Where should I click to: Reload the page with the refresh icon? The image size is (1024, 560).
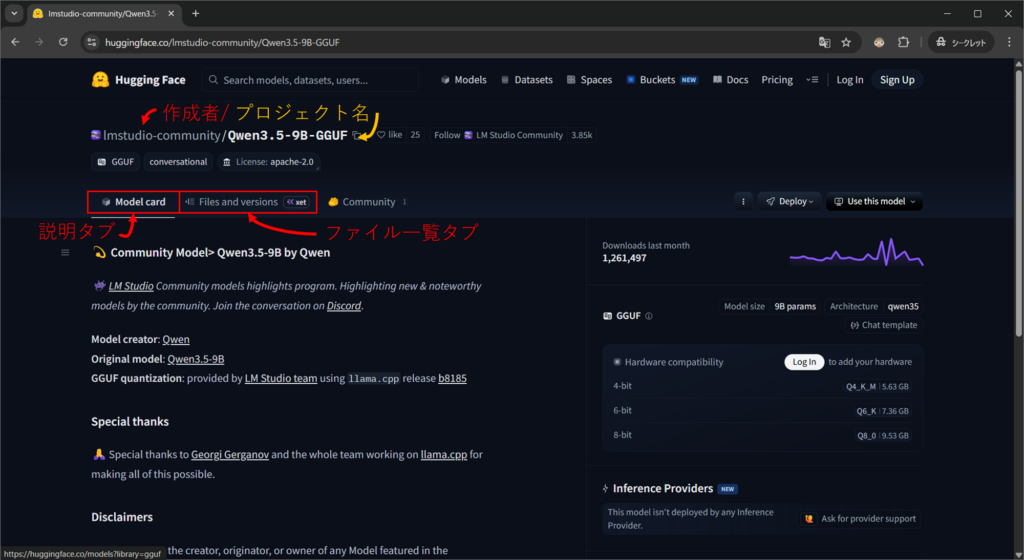(x=63, y=43)
